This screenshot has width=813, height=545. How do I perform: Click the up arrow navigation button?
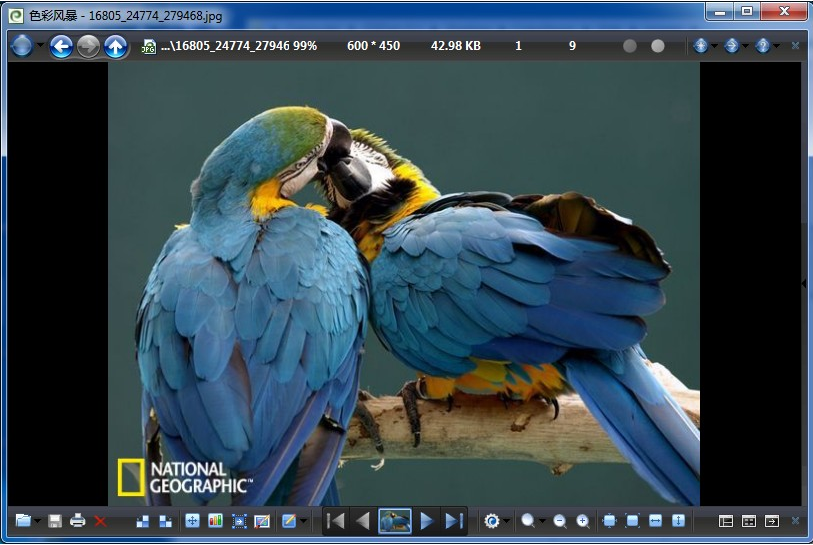[x=116, y=46]
